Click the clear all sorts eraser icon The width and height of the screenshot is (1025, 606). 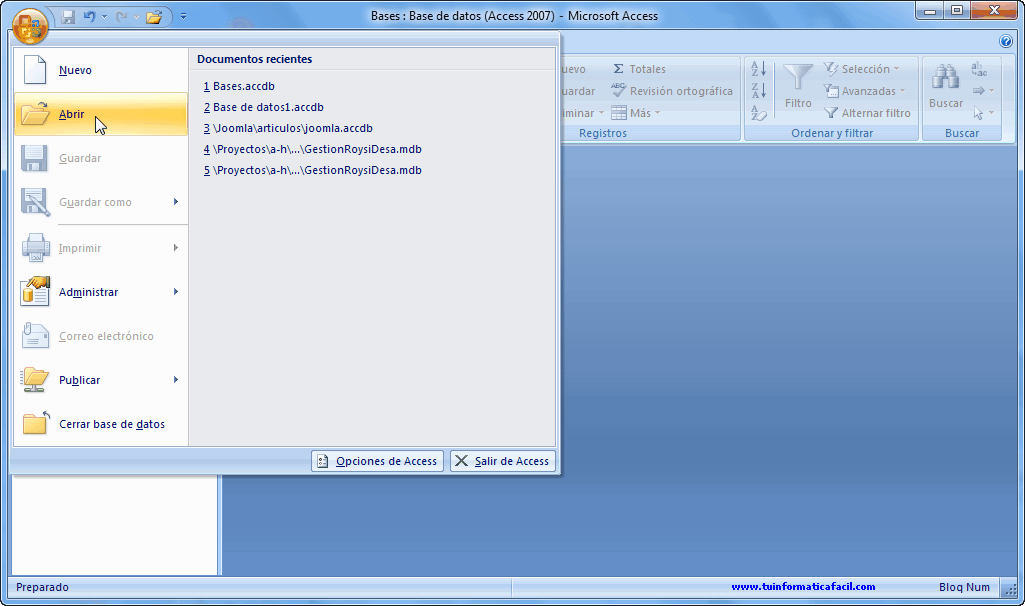point(758,113)
